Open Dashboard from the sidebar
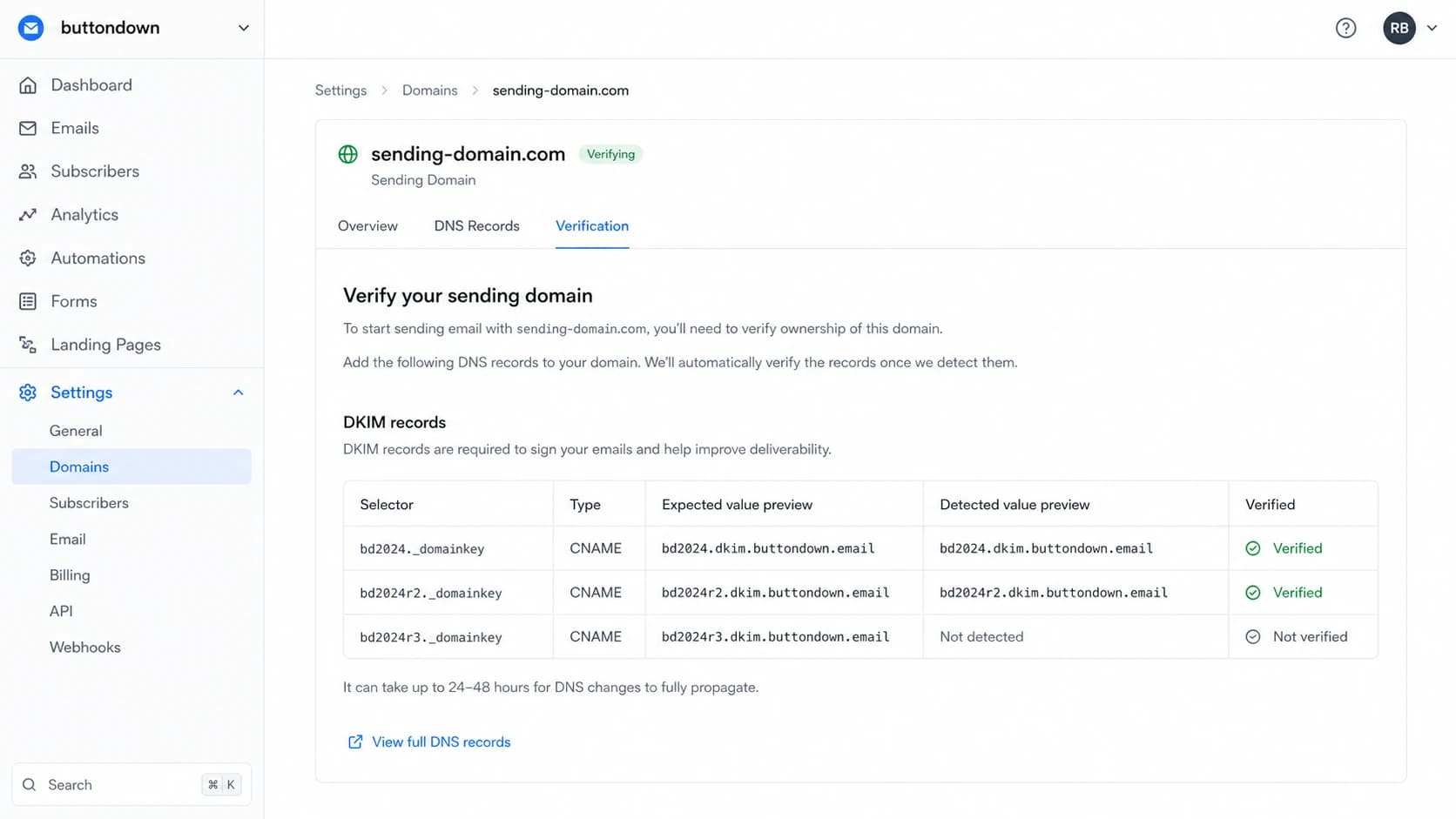This screenshot has height=819, width=1456. (x=91, y=85)
